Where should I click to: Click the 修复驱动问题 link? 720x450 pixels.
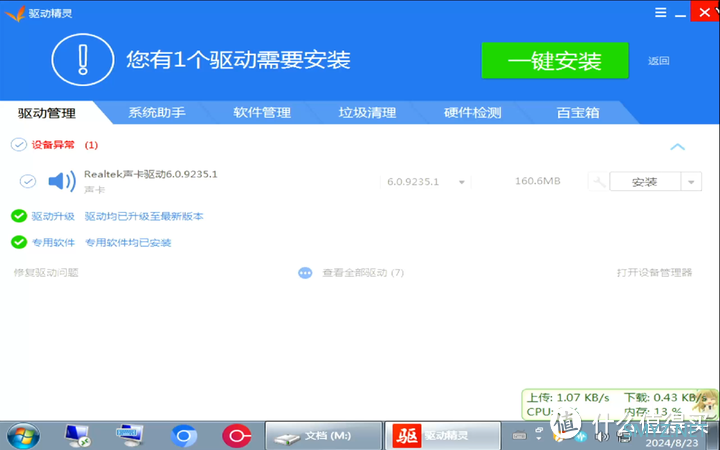click(46, 273)
